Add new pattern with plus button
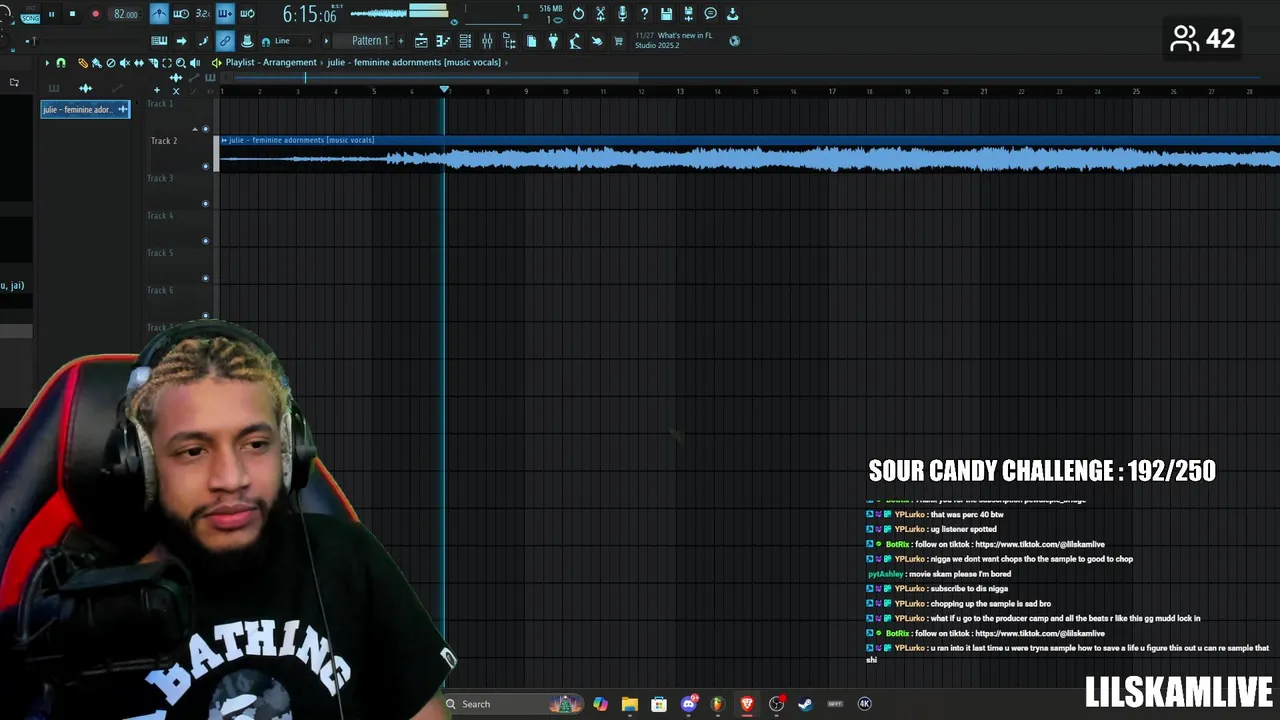Viewport: 1280px width, 720px height. pos(401,41)
